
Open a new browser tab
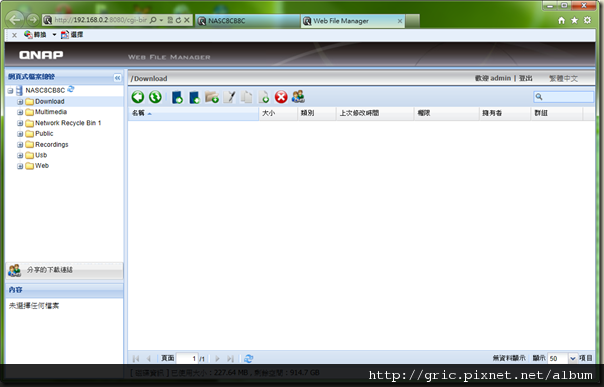(413, 21)
